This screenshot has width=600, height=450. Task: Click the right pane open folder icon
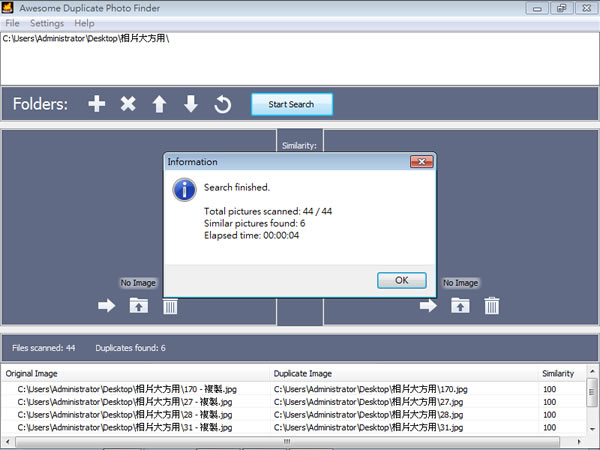click(460, 306)
